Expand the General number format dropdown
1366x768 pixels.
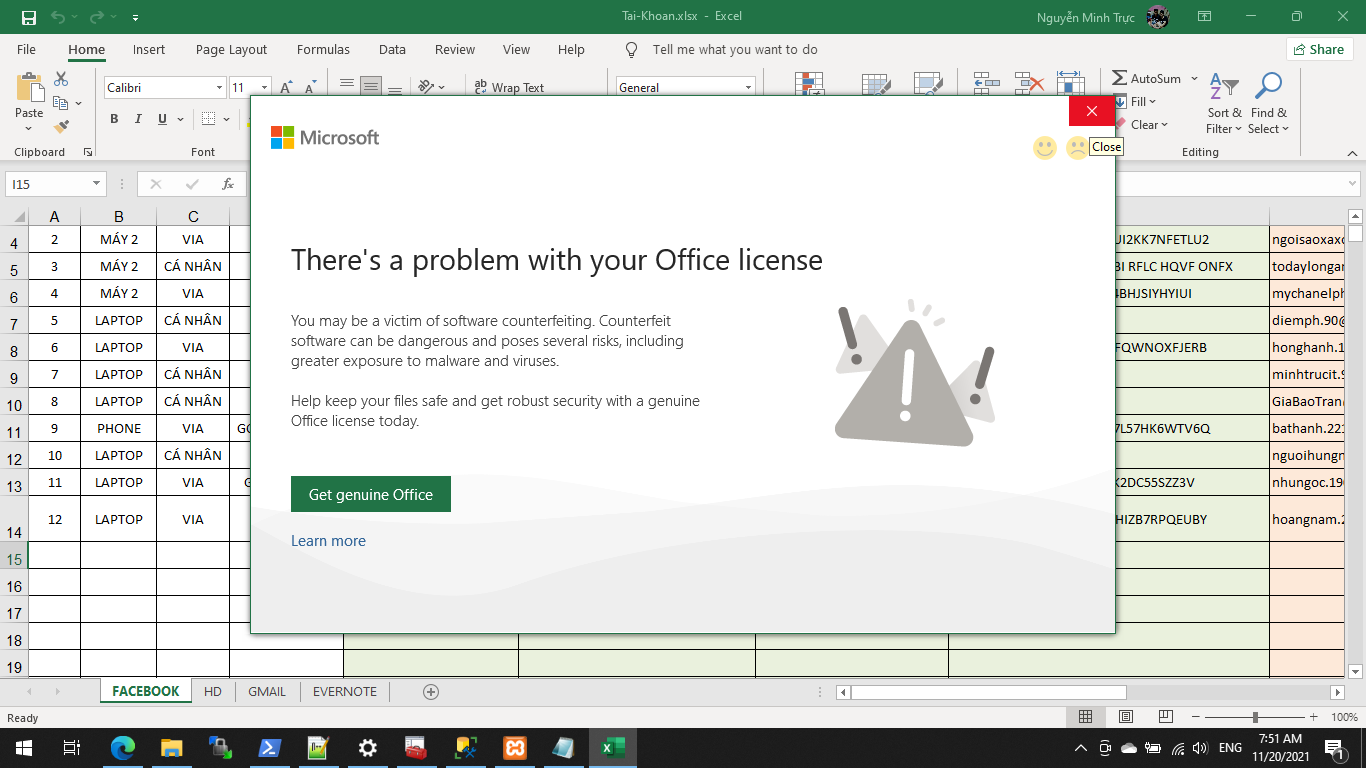747,88
